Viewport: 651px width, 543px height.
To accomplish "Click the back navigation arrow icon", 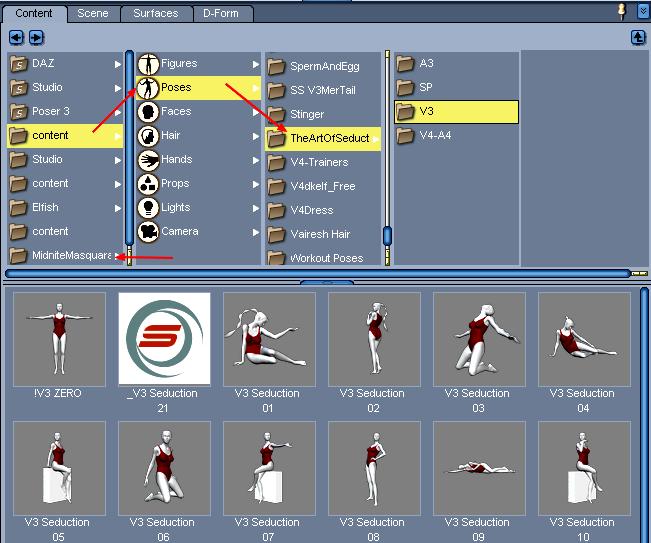I will 16,38.
